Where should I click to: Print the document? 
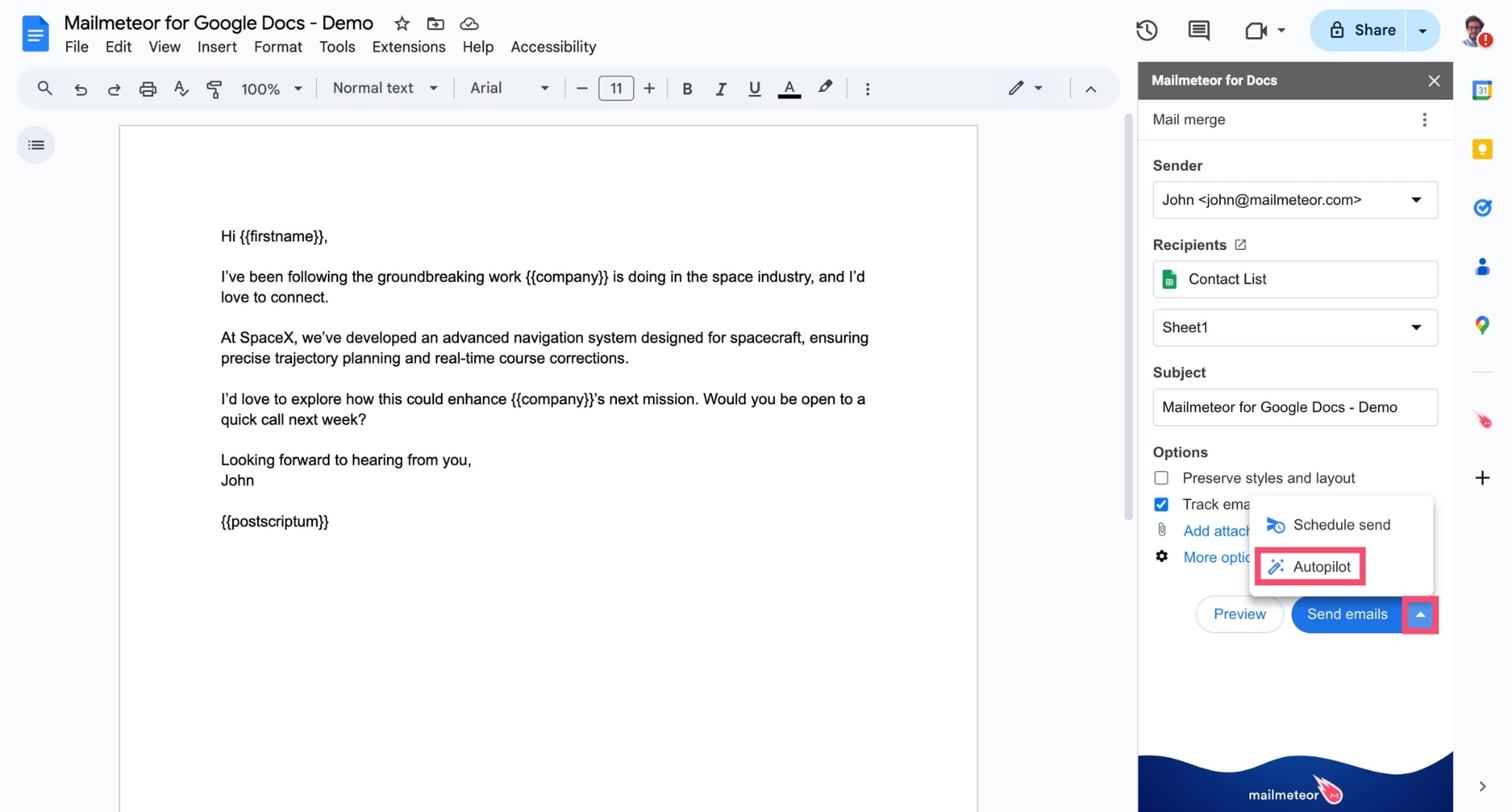click(147, 89)
